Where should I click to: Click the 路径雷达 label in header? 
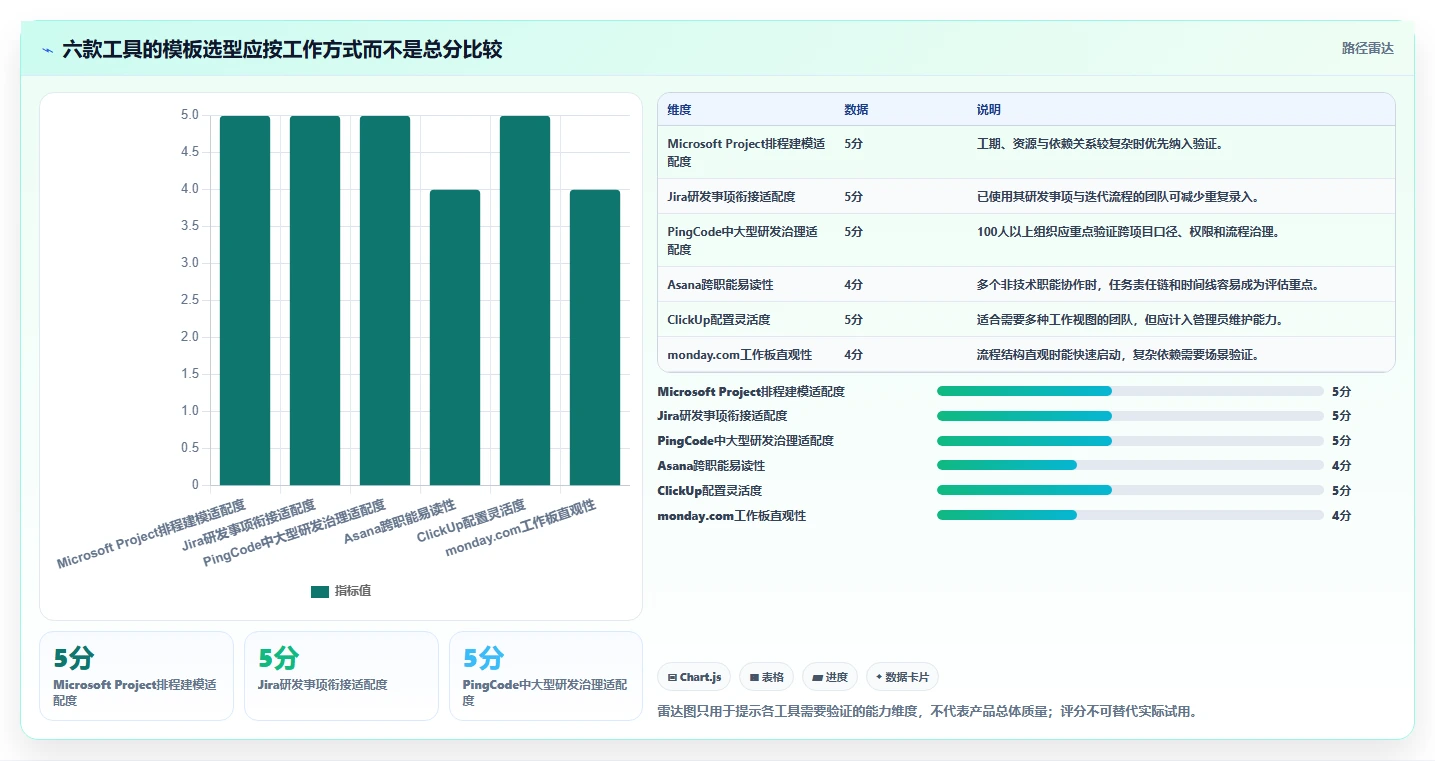pyautogui.click(x=1367, y=48)
